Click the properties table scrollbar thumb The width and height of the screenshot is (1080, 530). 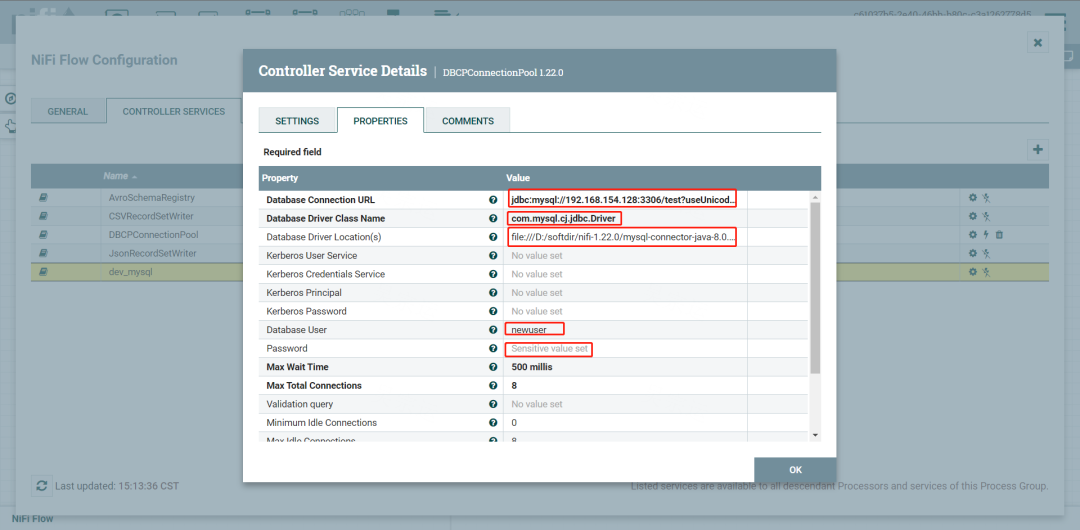click(815, 288)
